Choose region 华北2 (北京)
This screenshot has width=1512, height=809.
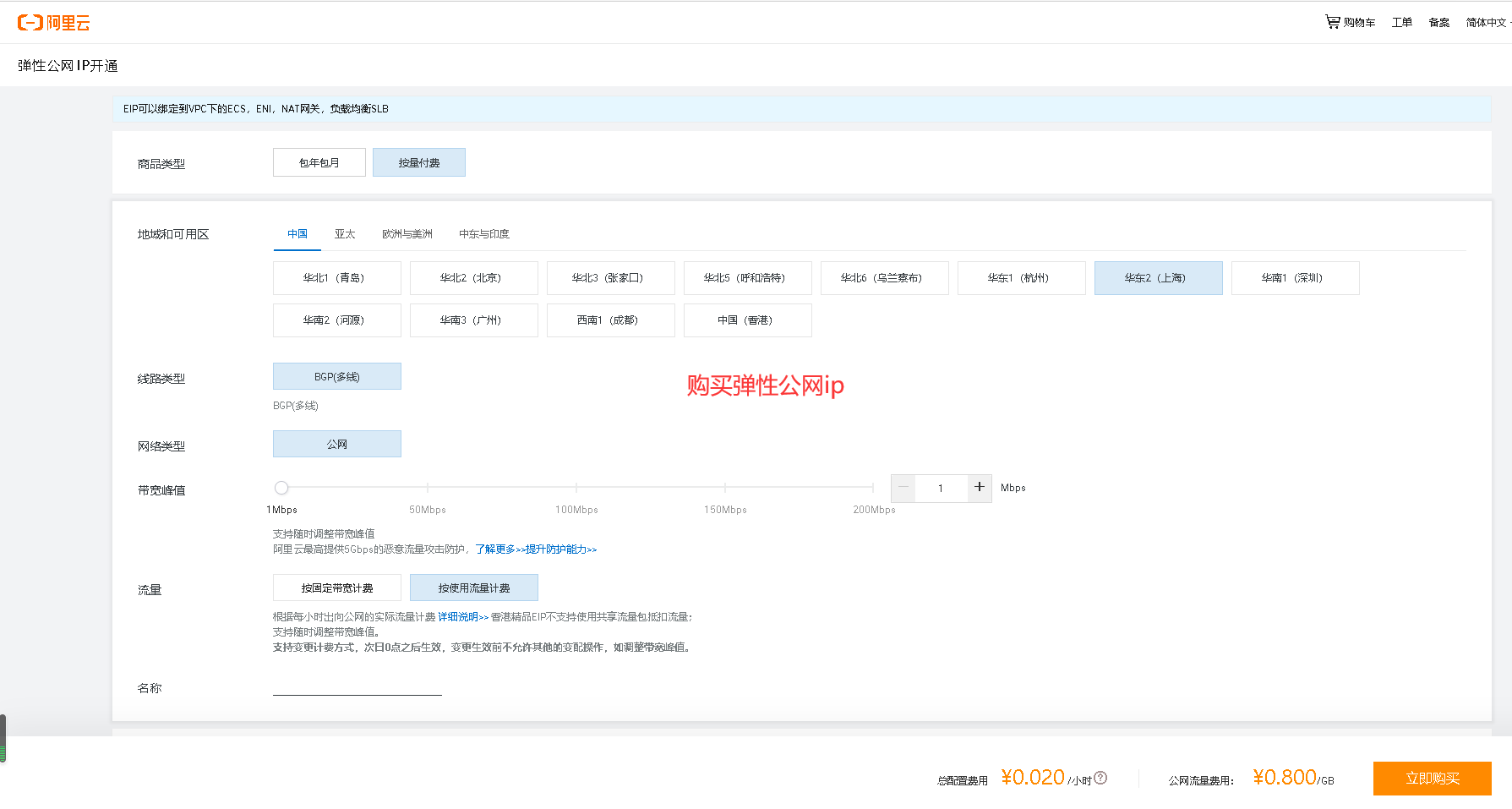click(x=474, y=278)
